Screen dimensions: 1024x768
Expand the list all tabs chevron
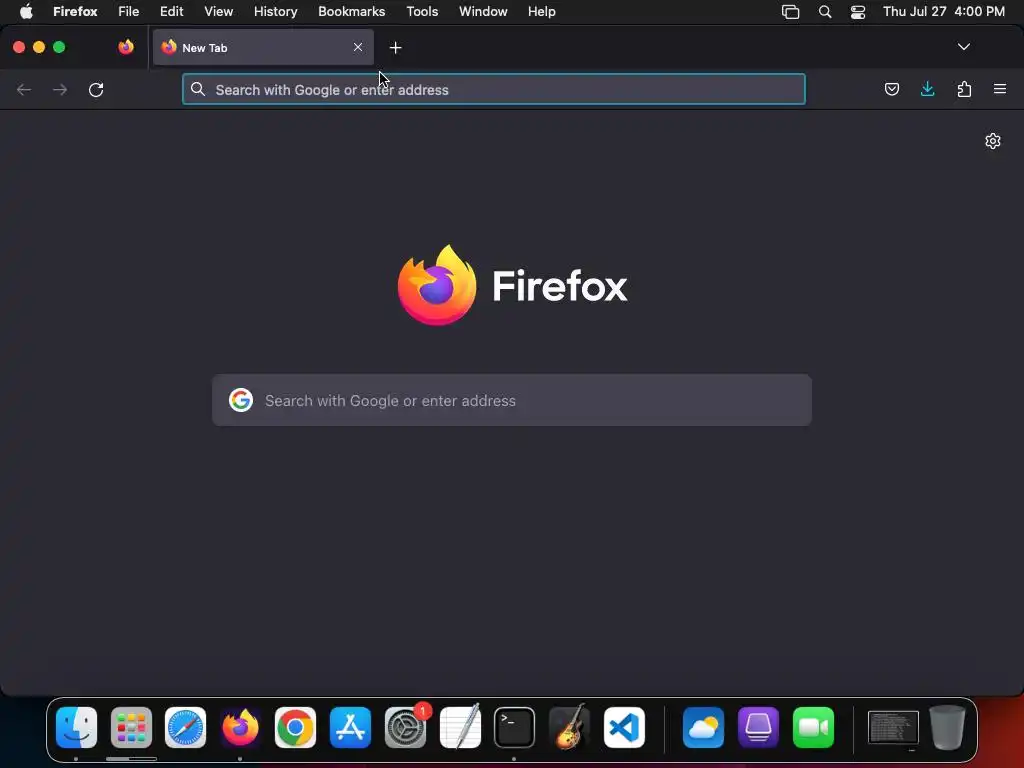(963, 47)
